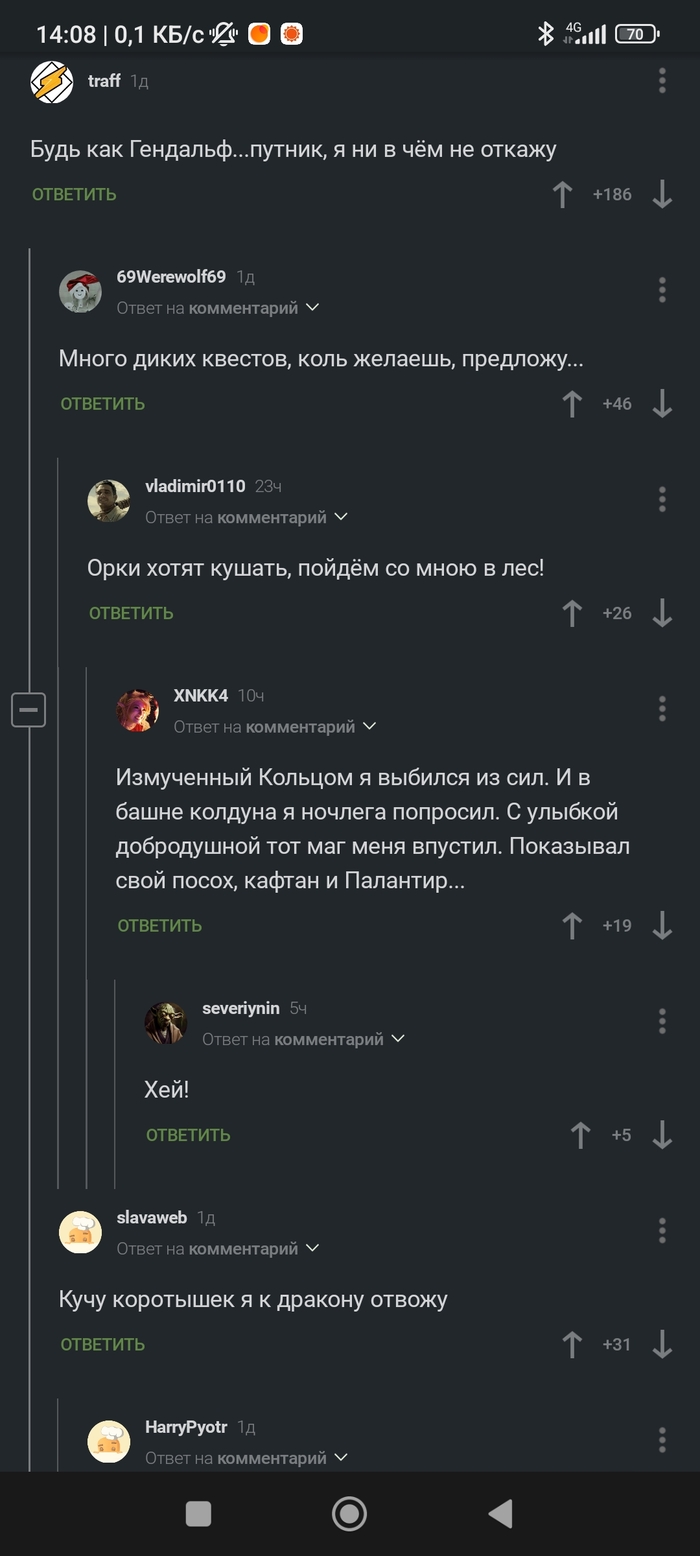Reply to traff's comment via ОТВЕТИТЬ

click(x=74, y=195)
